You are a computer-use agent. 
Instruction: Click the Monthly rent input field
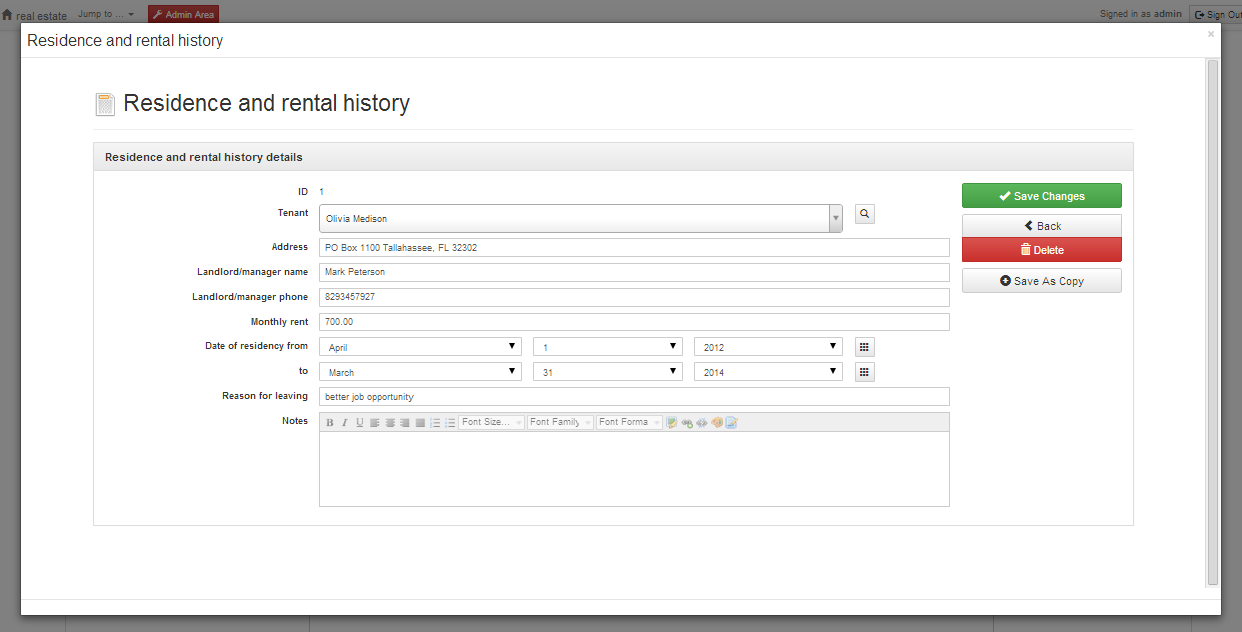[634, 322]
